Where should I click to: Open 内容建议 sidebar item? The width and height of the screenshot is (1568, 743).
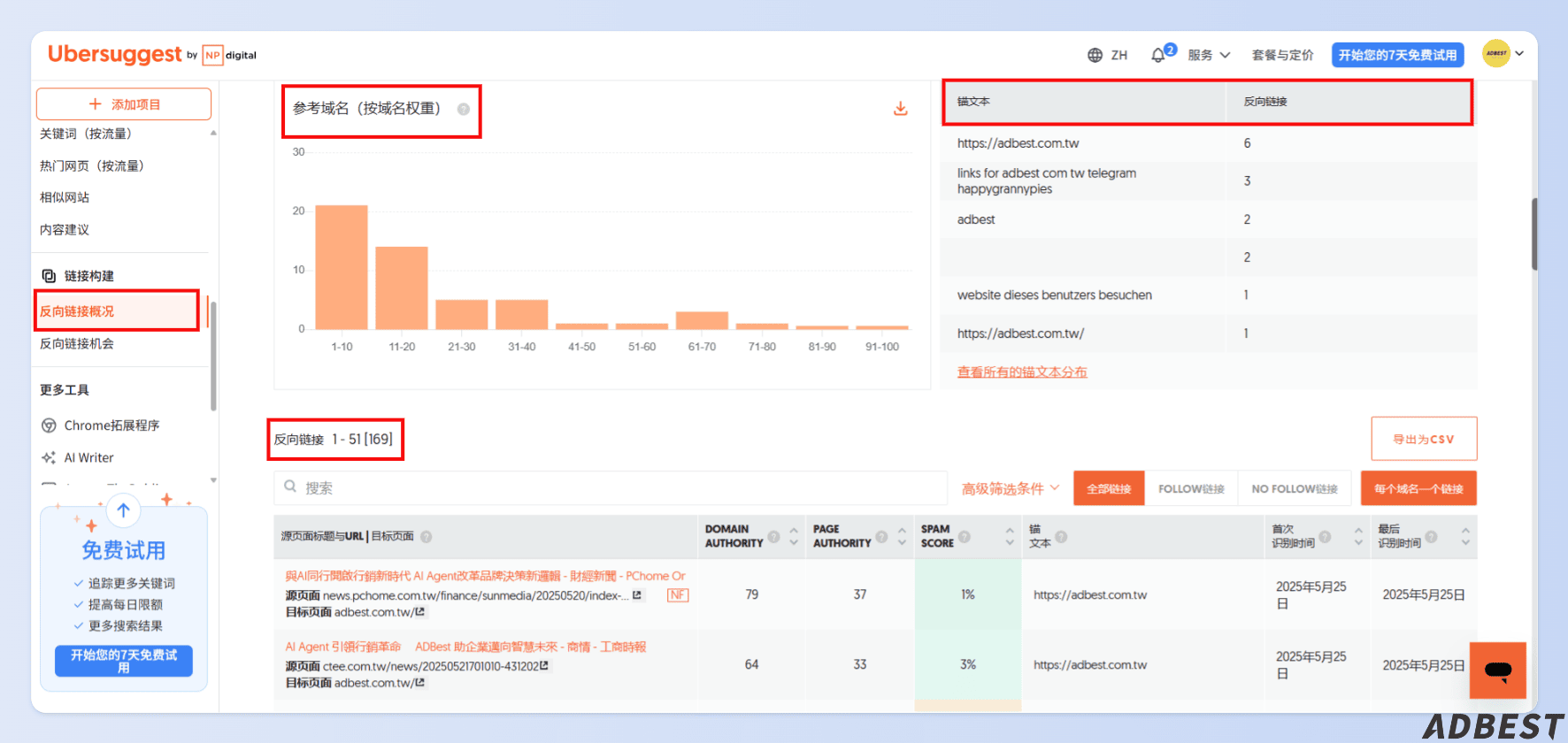pos(65,229)
